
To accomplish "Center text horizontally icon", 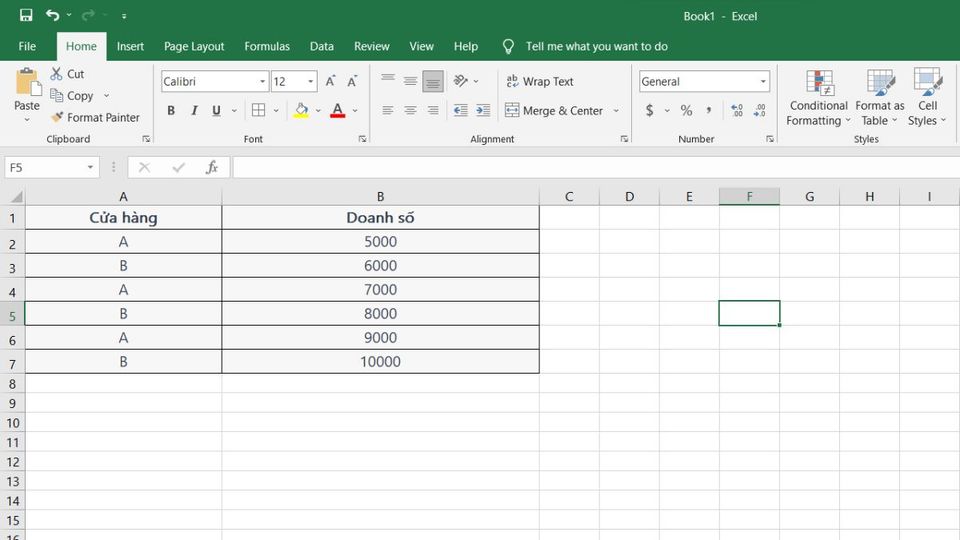I will pyautogui.click(x=410, y=110).
